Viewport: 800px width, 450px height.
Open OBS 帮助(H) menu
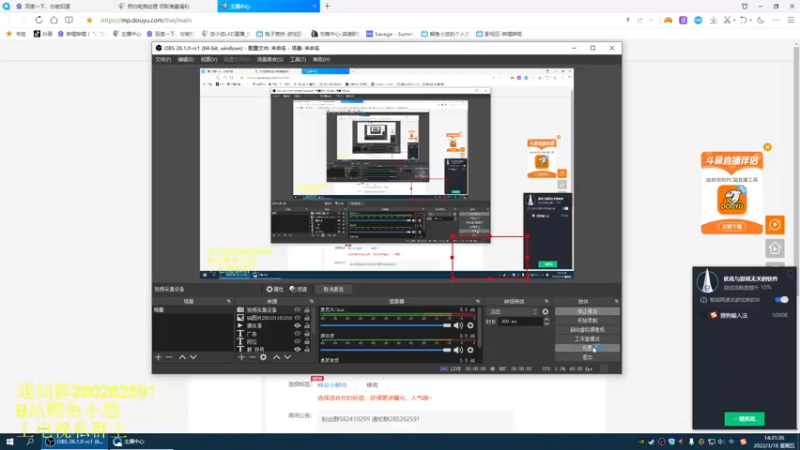pyautogui.click(x=321, y=60)
